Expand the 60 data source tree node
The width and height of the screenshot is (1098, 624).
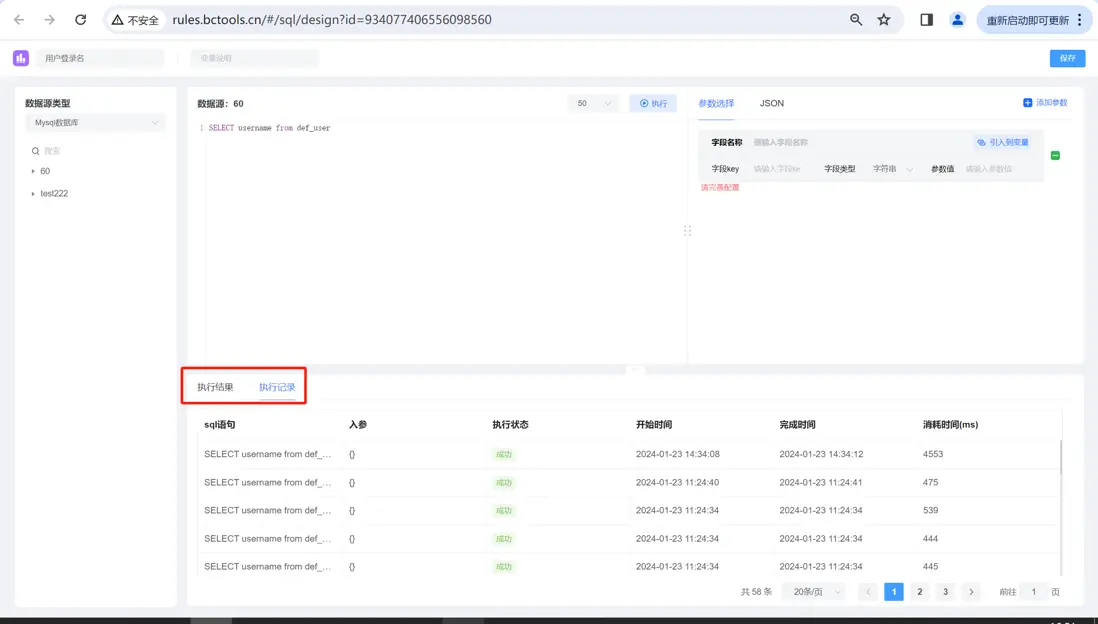point(33,171)
